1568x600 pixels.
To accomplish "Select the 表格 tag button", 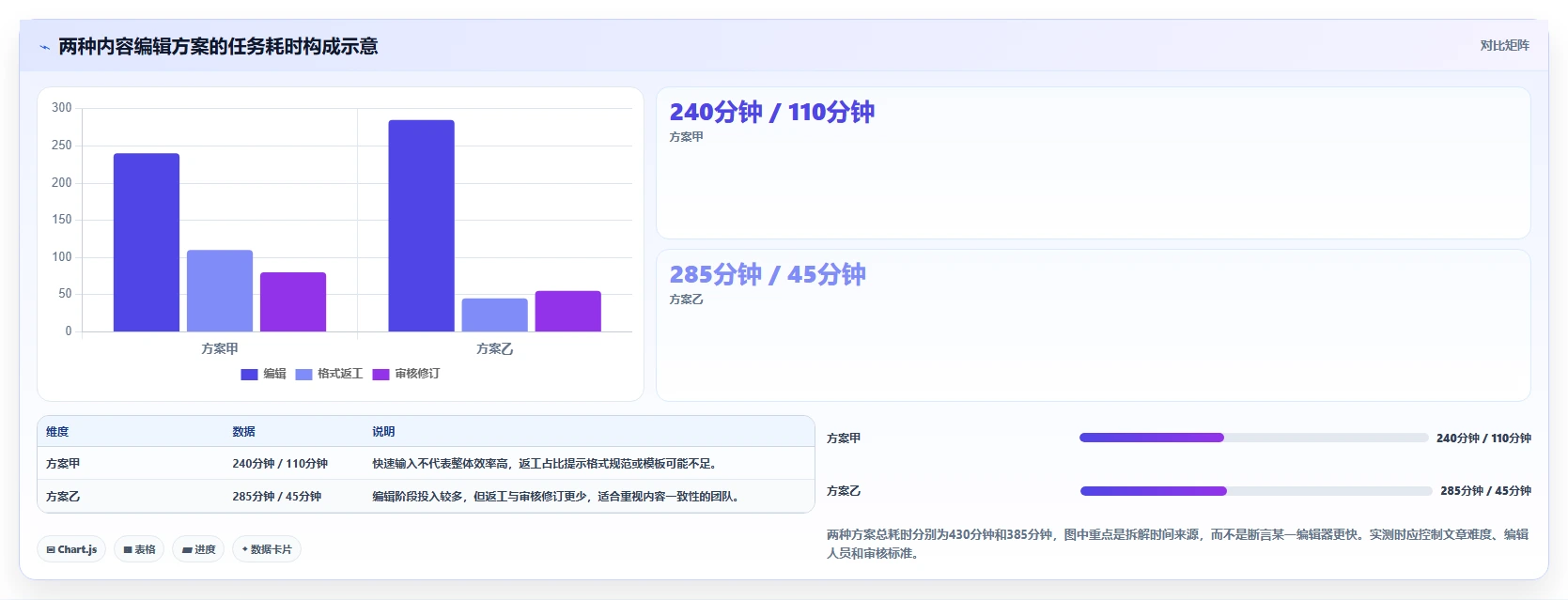I will click(139, 549).
